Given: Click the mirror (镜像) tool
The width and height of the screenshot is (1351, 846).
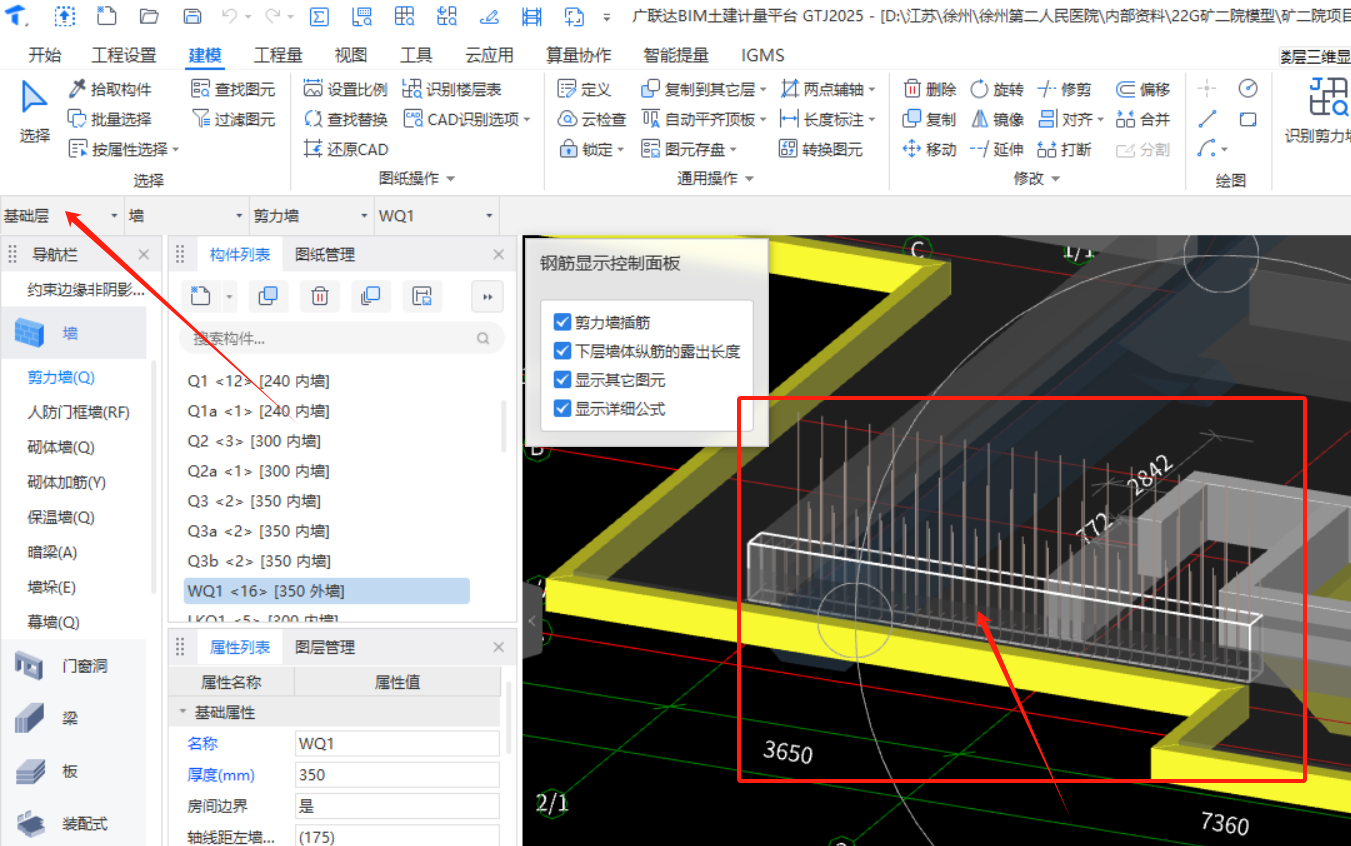Looking at the screenshot, I should pyautogui.click(x=997, y=119).
